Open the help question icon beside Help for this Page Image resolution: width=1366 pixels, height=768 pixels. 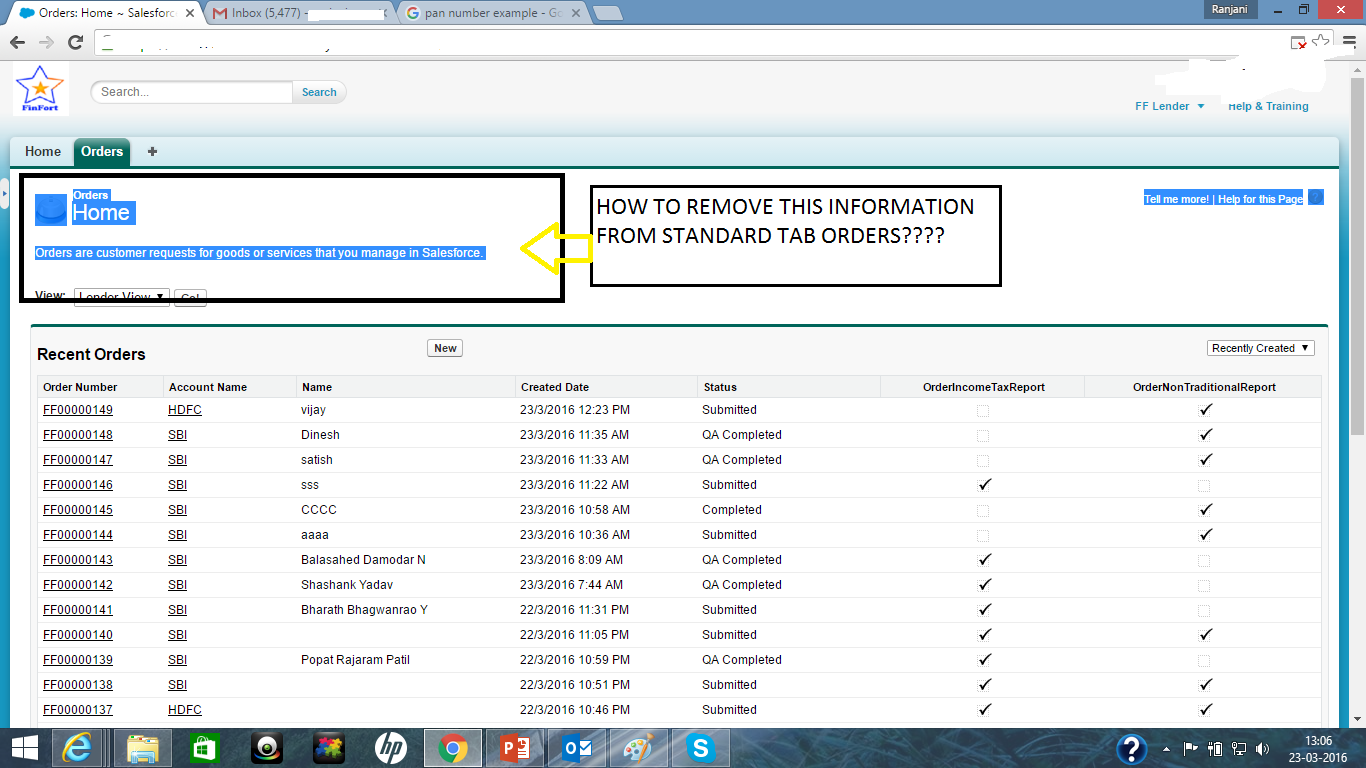click(x=1316, y=198)
